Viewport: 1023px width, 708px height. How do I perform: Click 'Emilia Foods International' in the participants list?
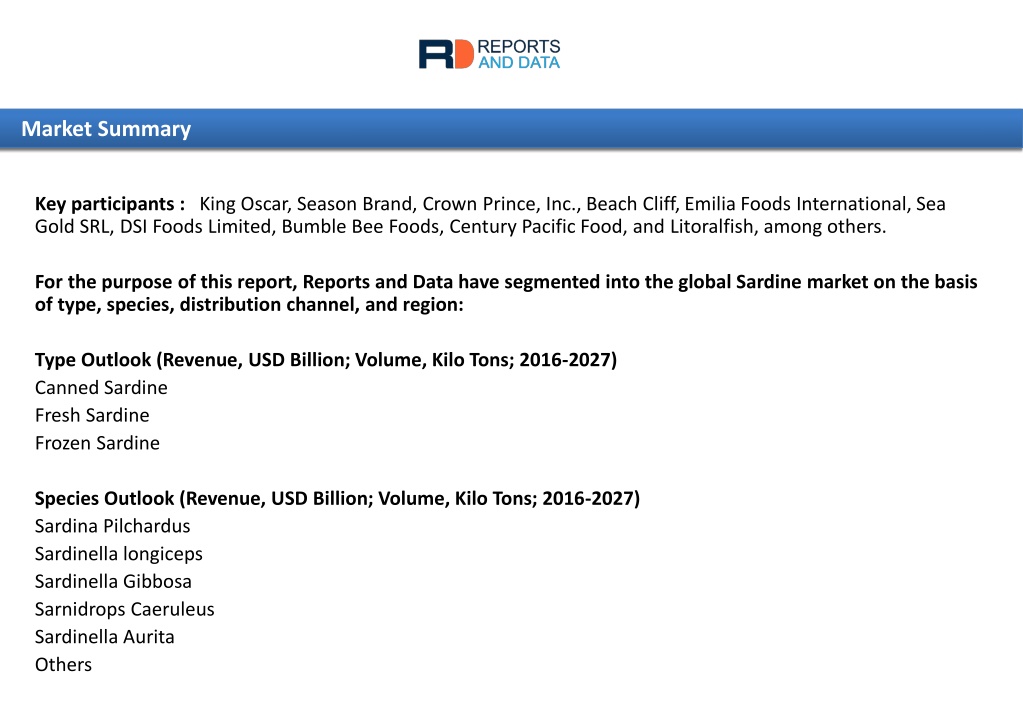[795, 204]
